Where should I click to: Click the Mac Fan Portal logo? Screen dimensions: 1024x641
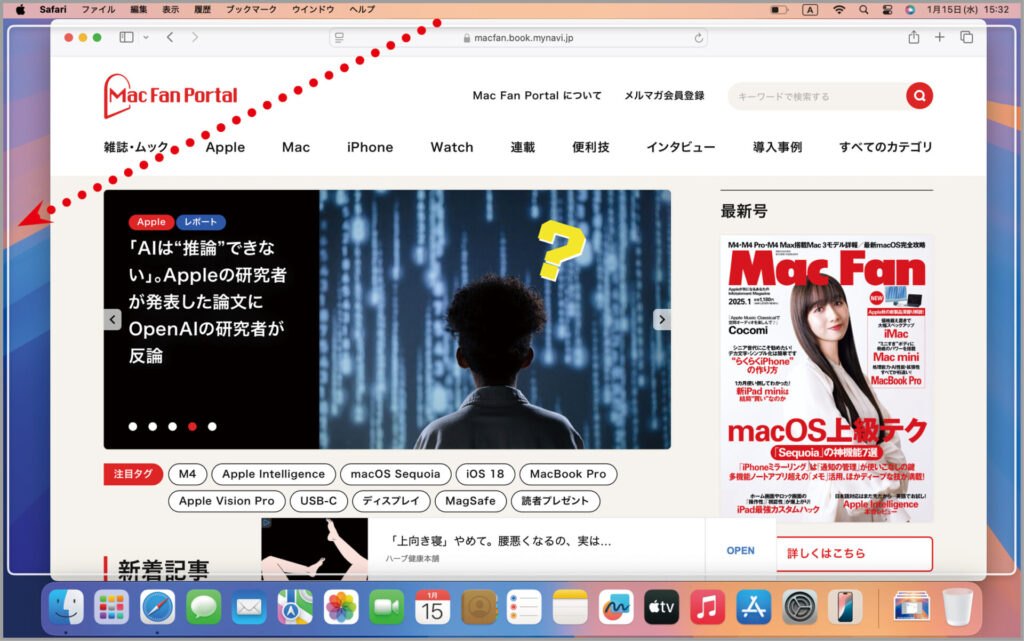[170, 95]
